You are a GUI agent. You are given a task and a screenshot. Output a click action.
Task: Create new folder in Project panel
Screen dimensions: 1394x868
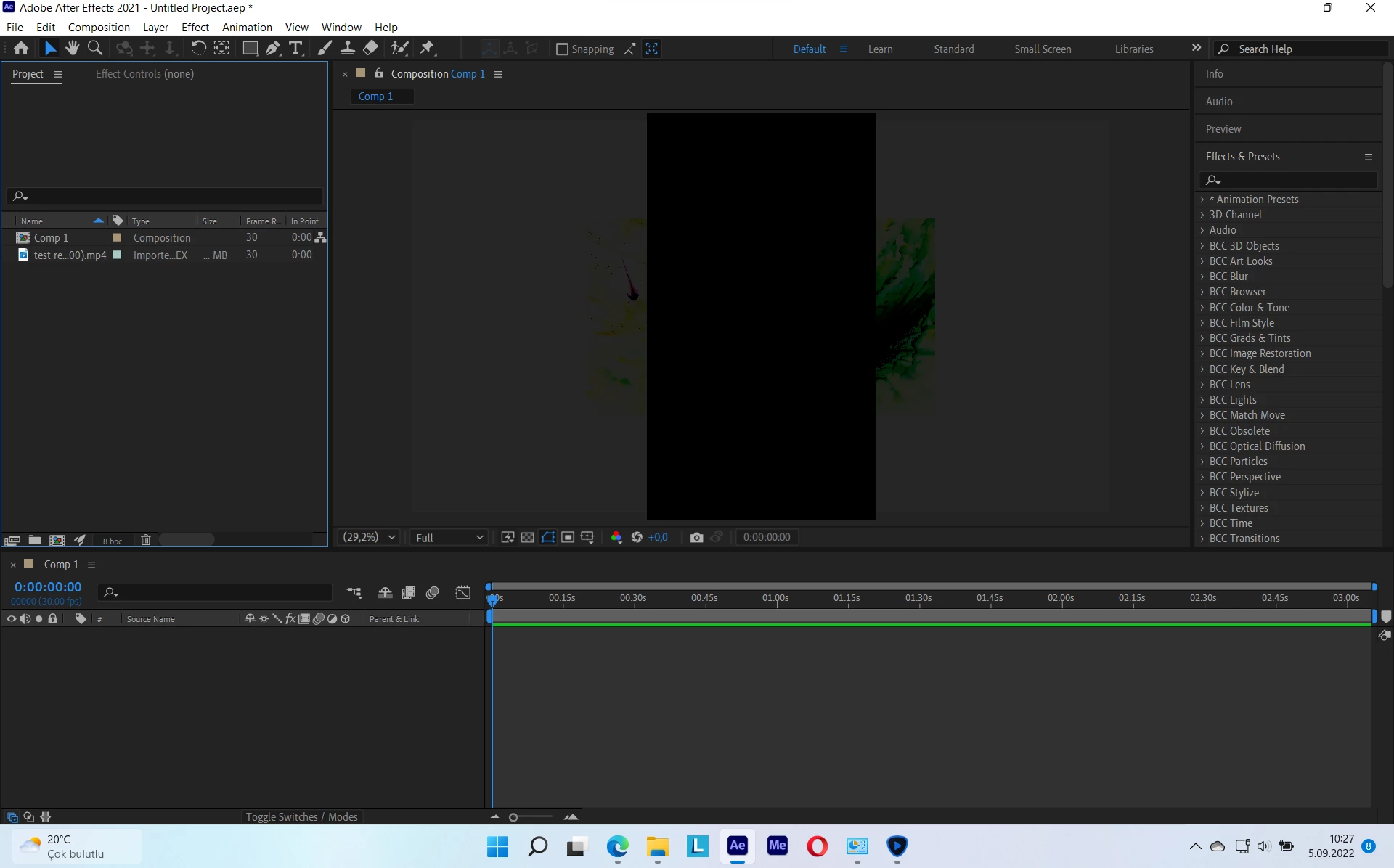tap(34, 540)
